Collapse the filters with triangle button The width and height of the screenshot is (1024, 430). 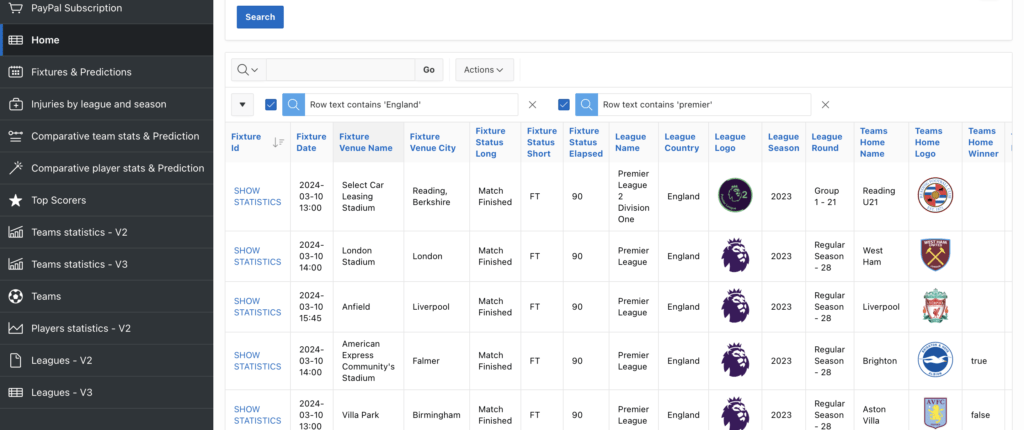(242, 105)
